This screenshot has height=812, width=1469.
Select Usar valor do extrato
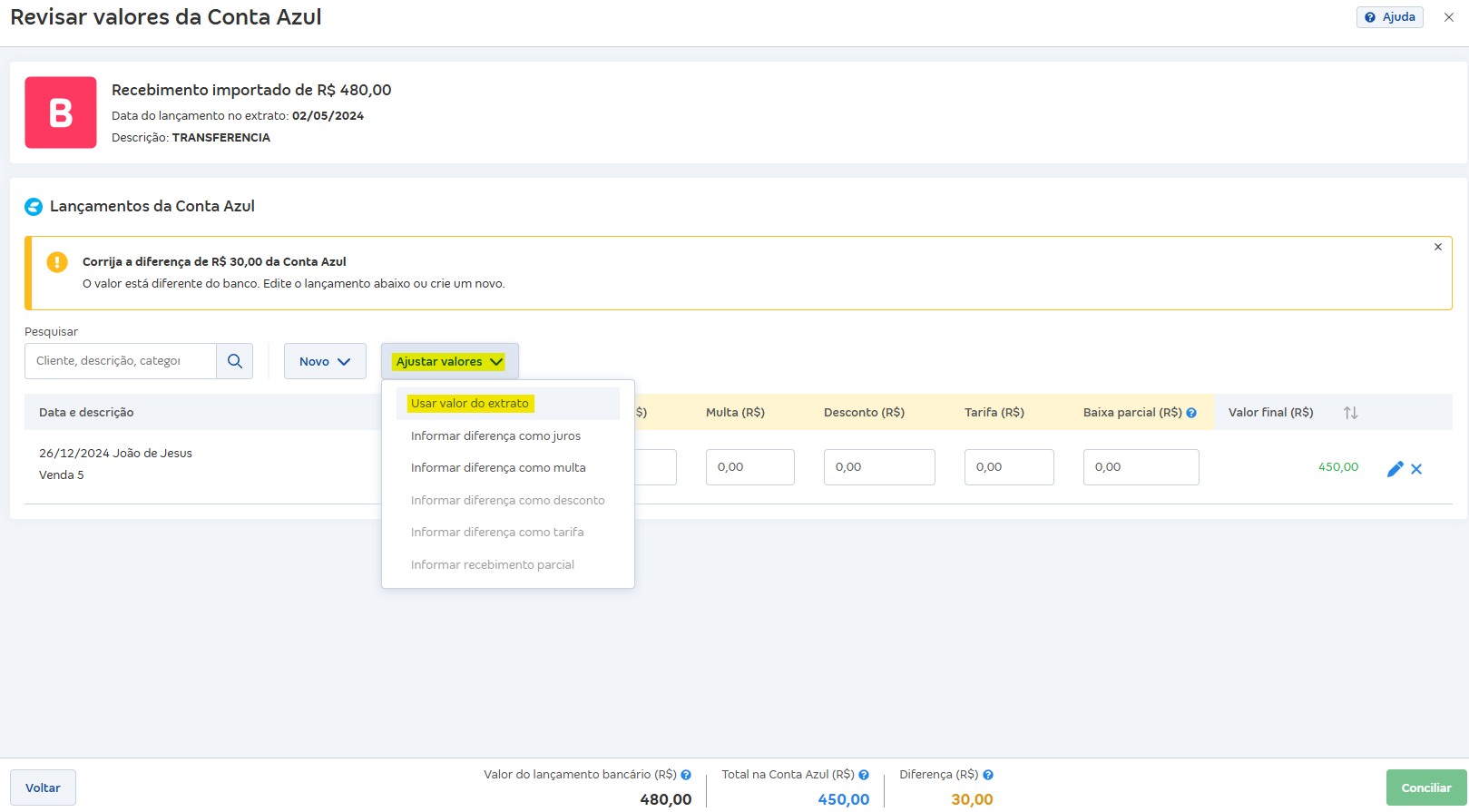click(507, 404)
